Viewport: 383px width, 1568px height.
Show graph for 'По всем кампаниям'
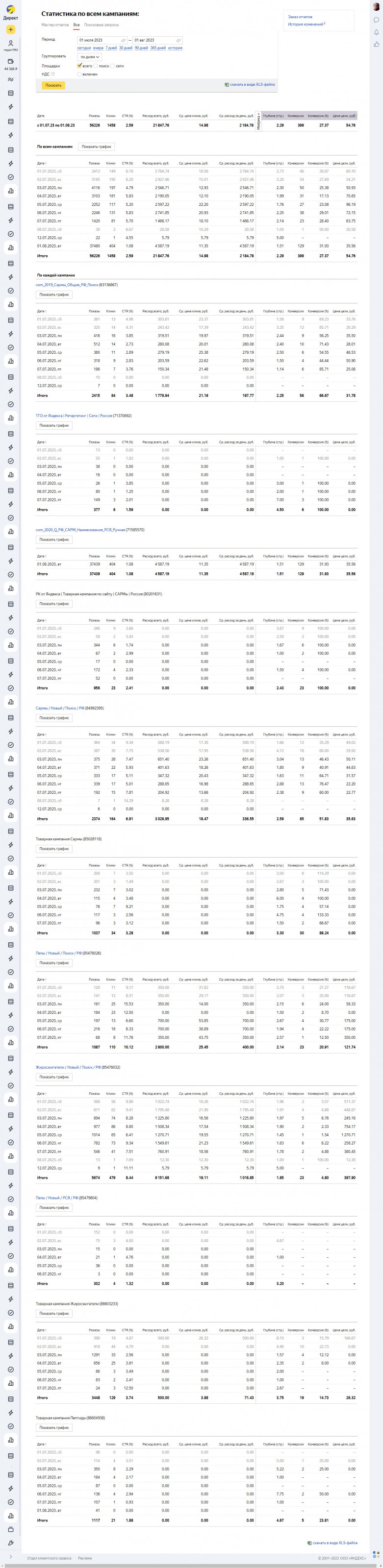[96, 147]
